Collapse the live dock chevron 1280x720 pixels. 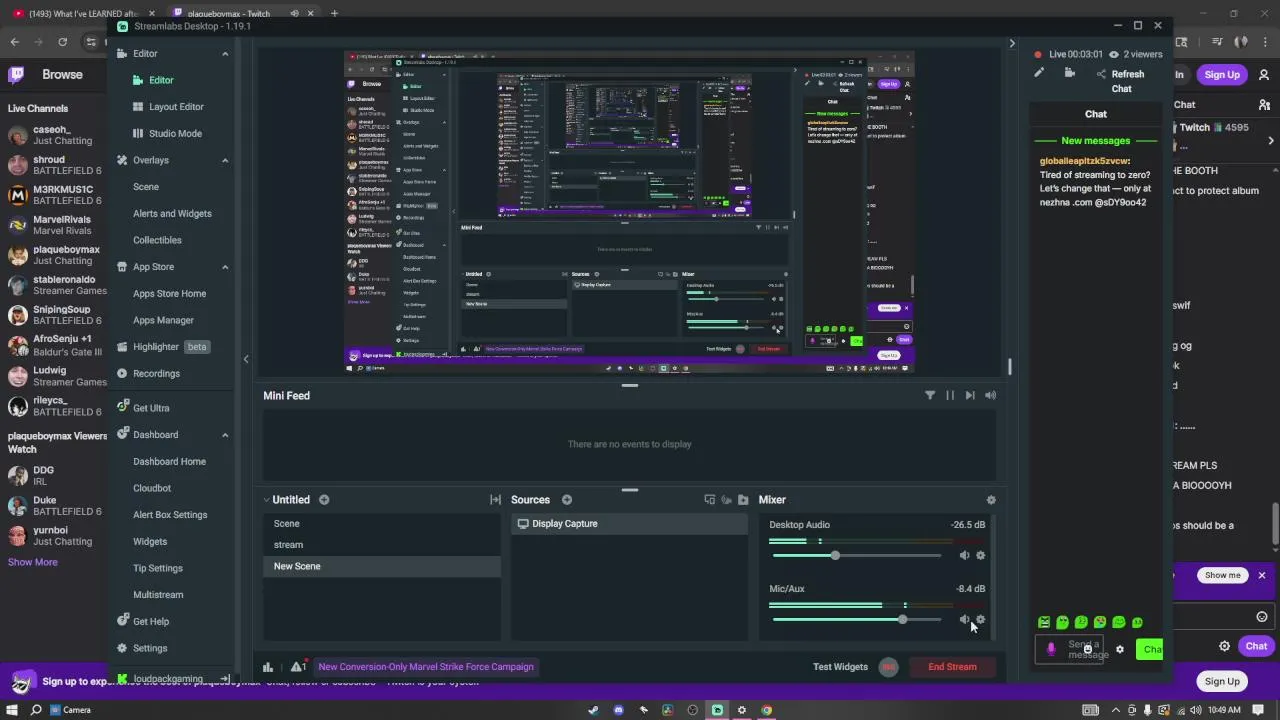tap(1012, 44)
